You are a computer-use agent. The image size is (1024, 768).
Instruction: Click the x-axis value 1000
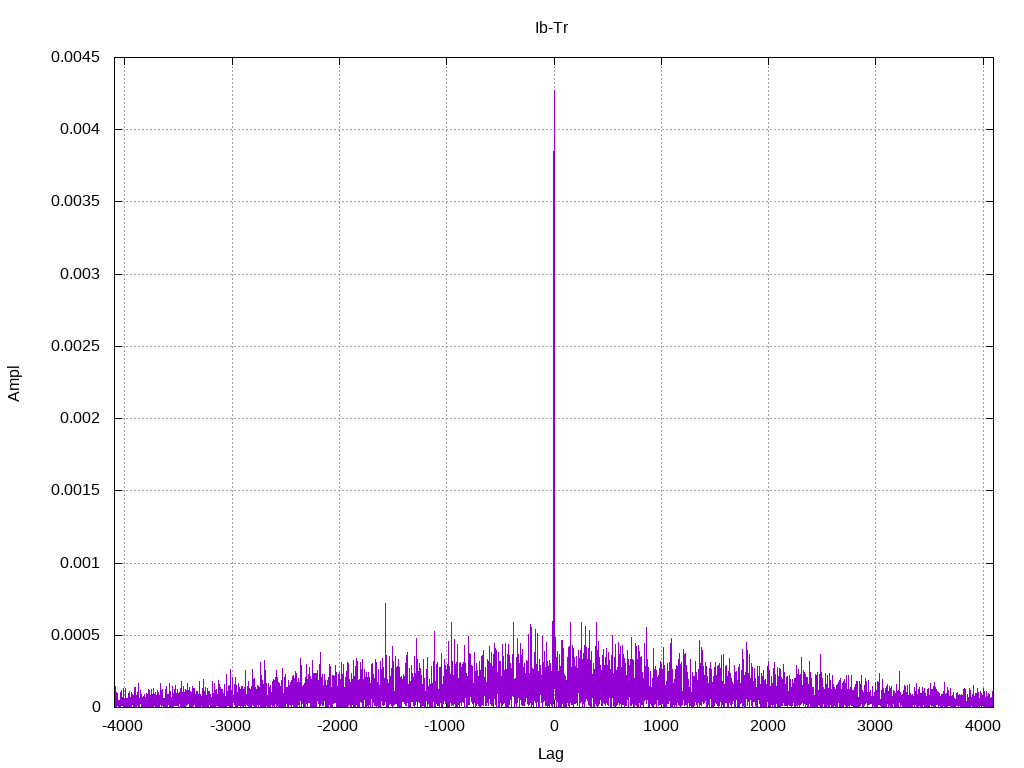click(661, 726)
